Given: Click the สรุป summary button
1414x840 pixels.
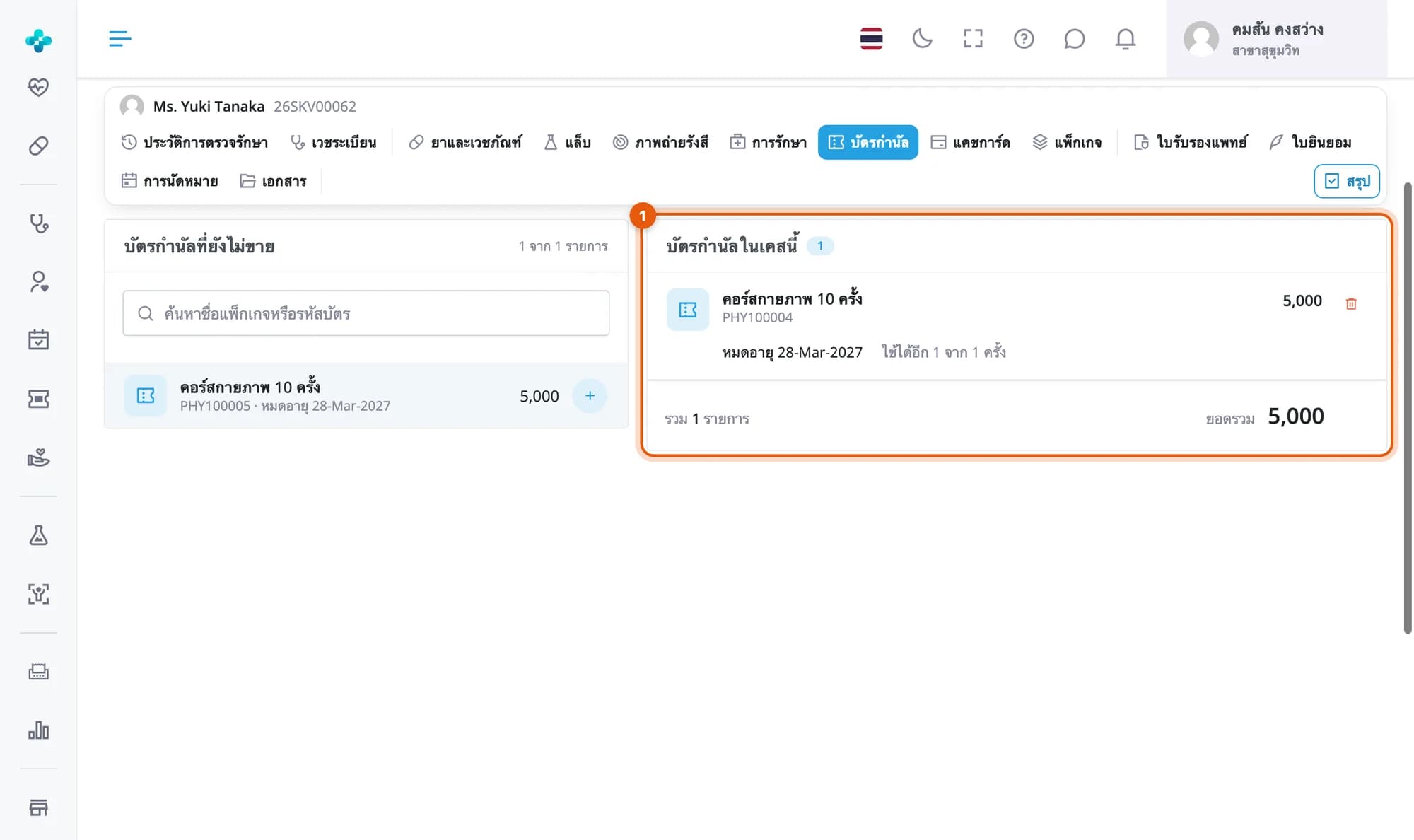Looking at the screenshot, I should pyautogui.click(x=1347, y=181).
